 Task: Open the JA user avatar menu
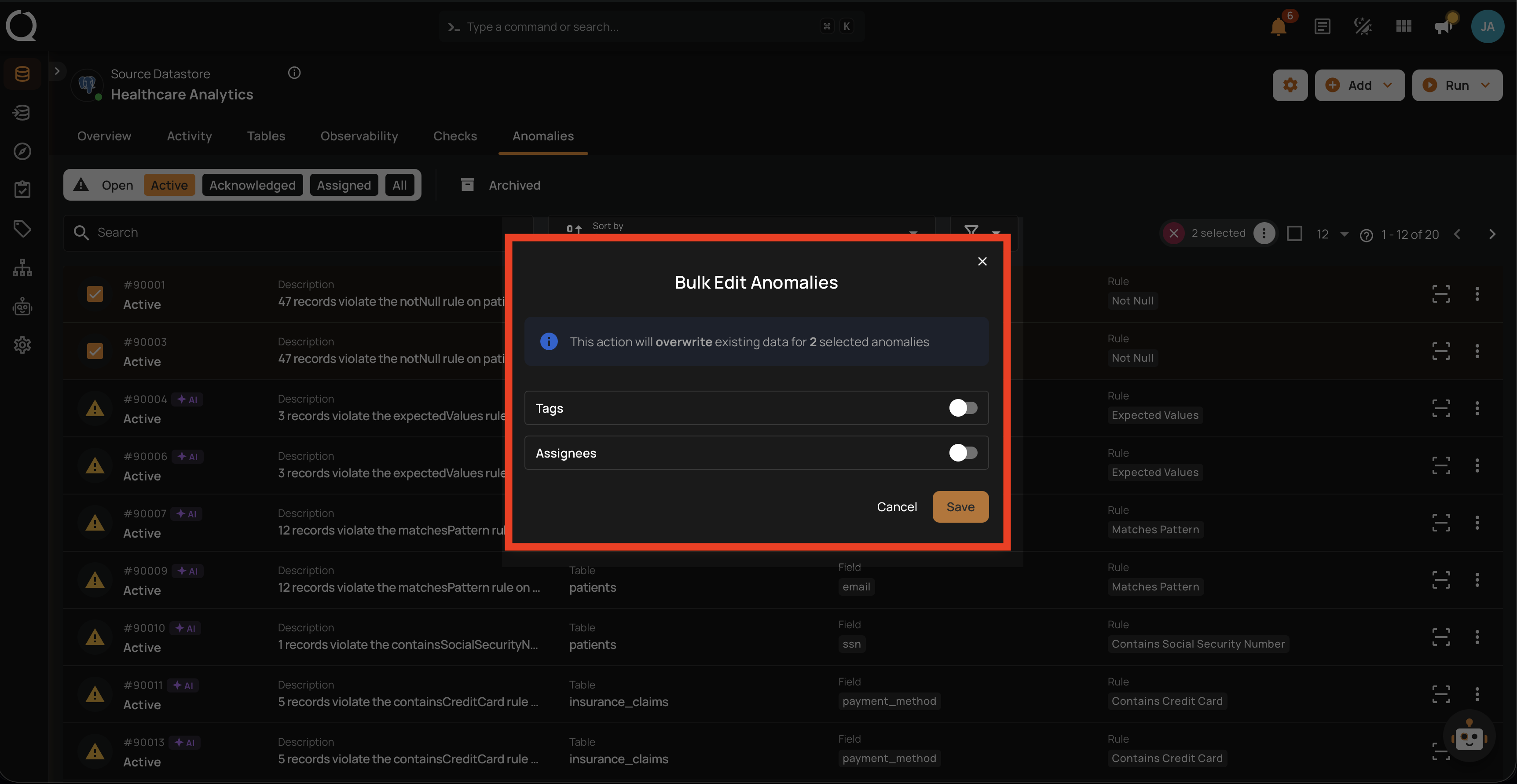1487,26
